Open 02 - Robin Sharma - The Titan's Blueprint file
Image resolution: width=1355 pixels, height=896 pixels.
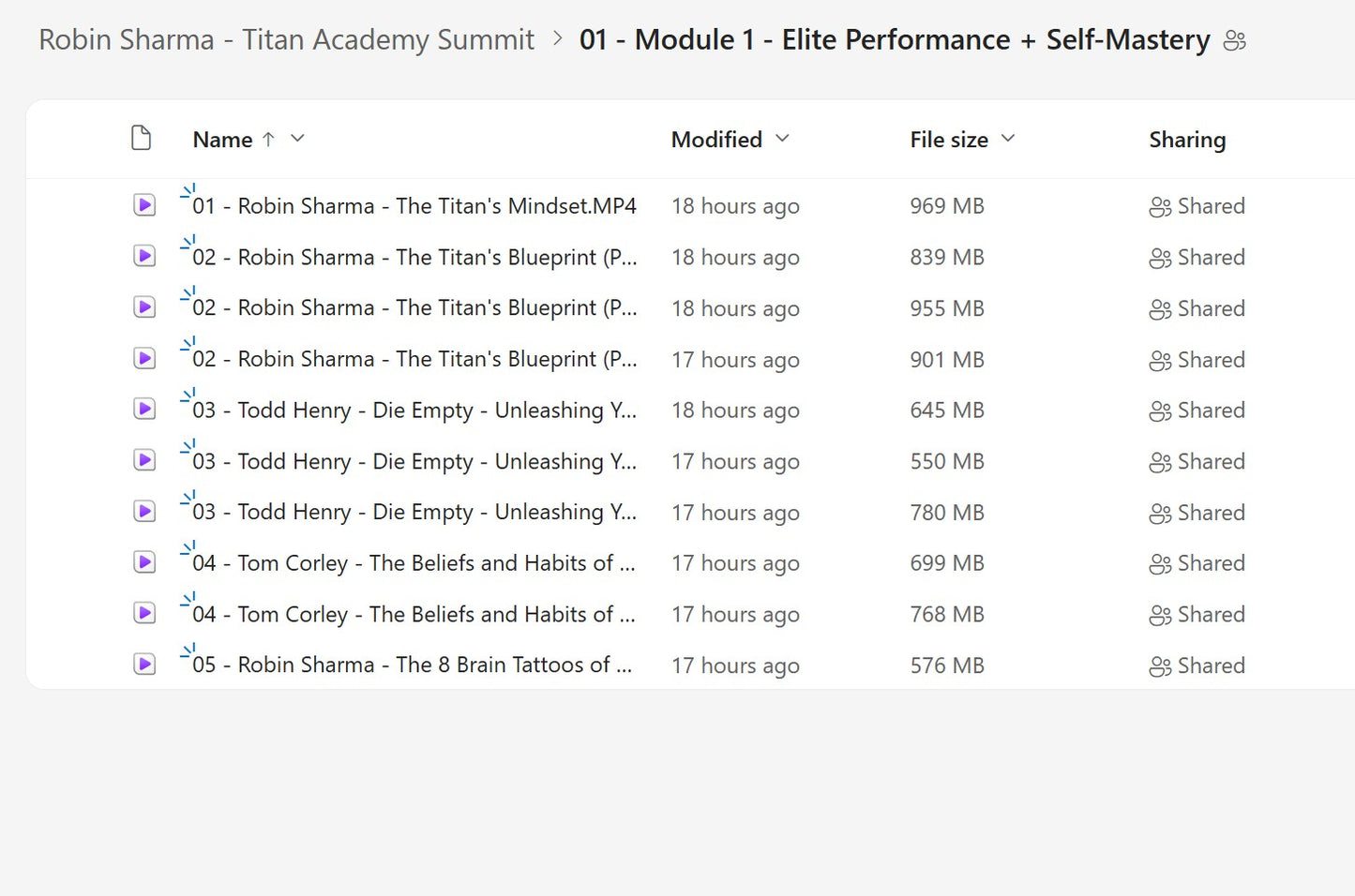coord(413,257)
